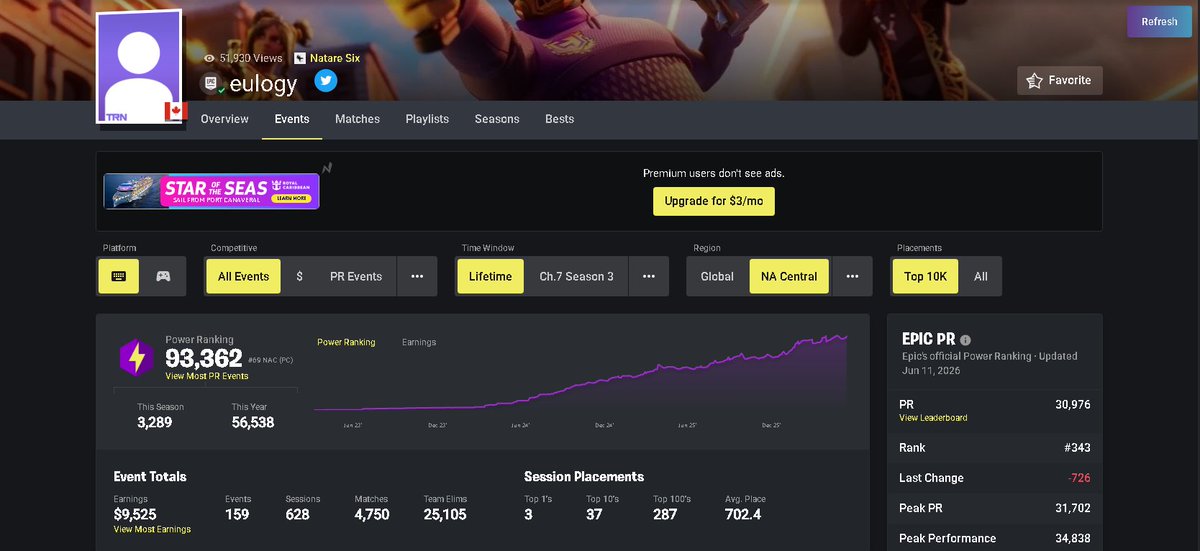Expand more Competitive filter options

click(417, 276)
